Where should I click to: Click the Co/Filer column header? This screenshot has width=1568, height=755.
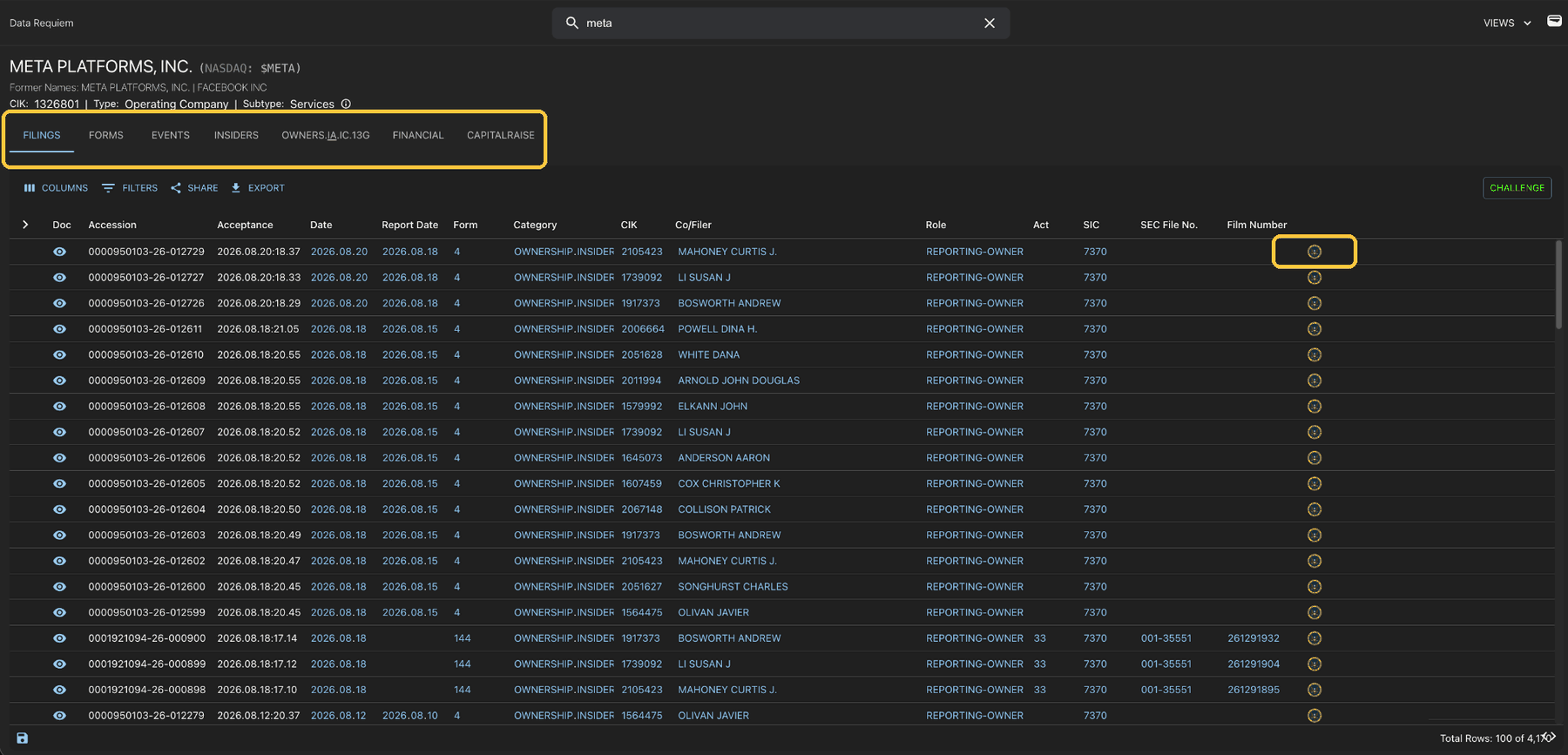[x=693, y=225]
